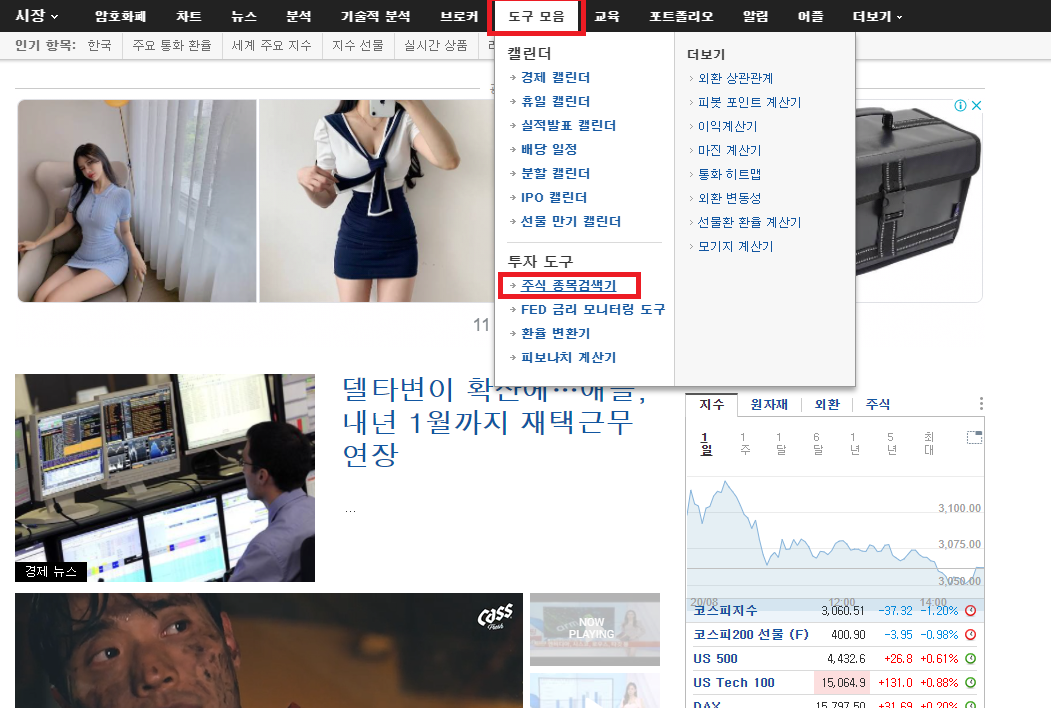The width and height of the screenshot is (1051, 708).
Task: Expand the 더보기 navigation dropdown
Action: pyautogui.click(x=877, y=16)
